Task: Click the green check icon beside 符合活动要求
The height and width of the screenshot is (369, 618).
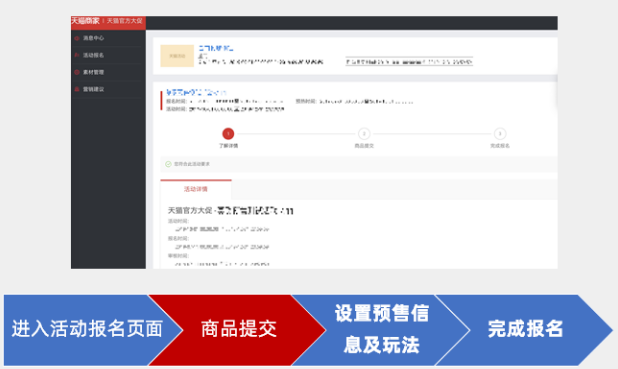Action: (x=168, y=164)
